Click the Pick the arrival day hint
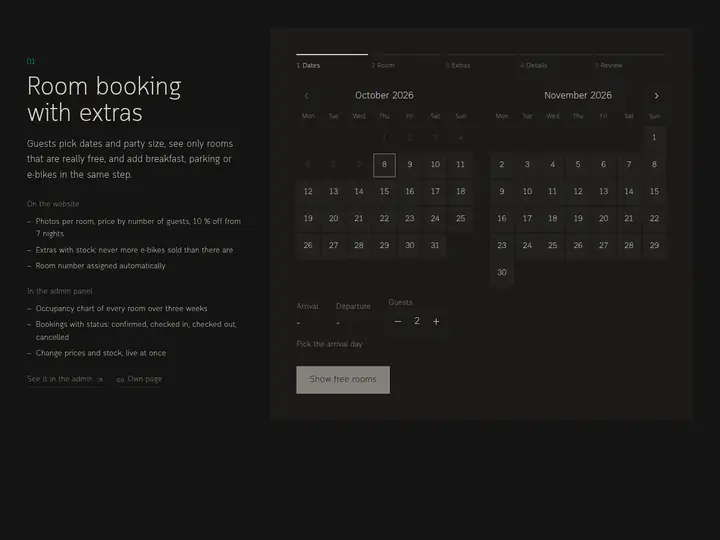The image size is (720, 540). click(329, 344)
